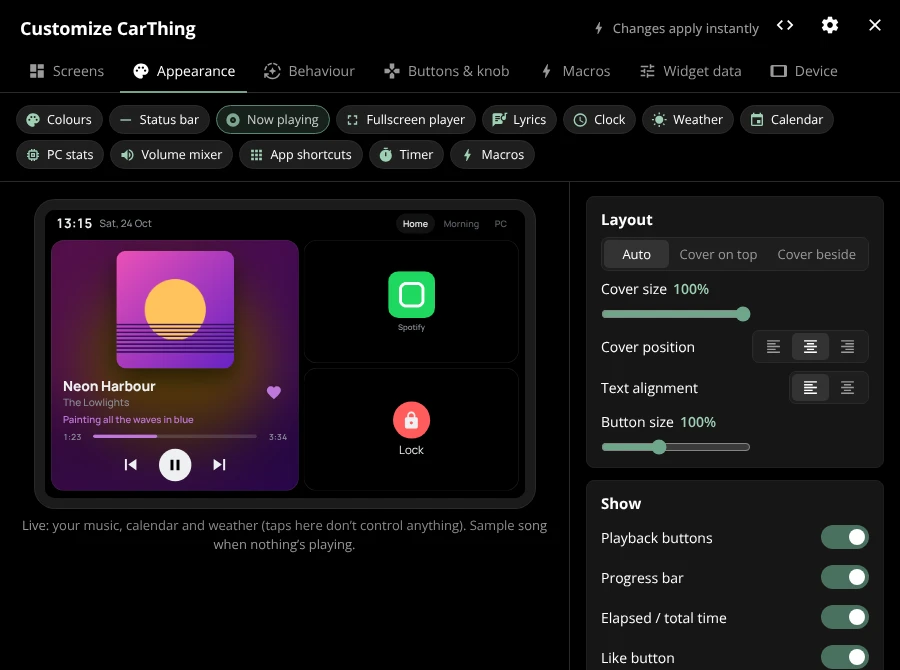Go to Buttons & knob tab
This screenshot has height=670, width=900.
click(x=447, y=71)
